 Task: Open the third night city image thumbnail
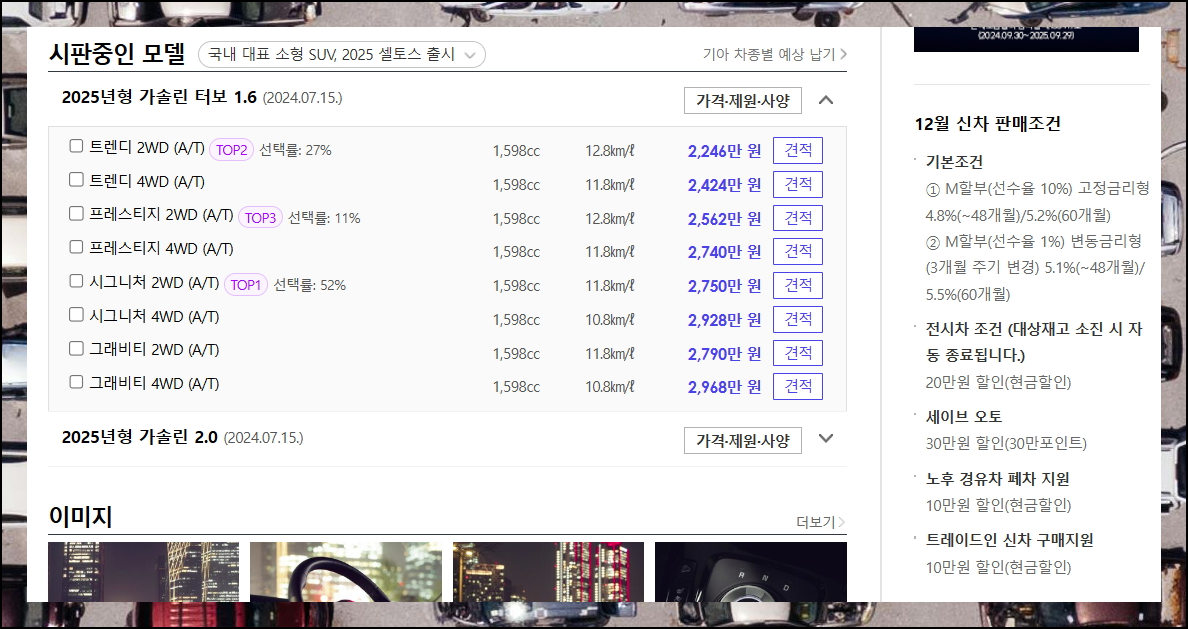pyautogui.click(x=549, y=571)
